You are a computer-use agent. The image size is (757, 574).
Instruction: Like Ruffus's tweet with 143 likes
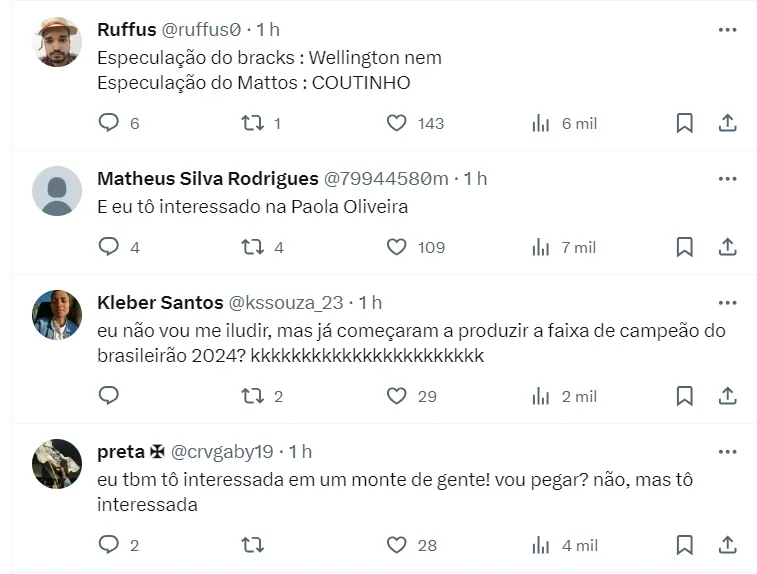[397, 123]
